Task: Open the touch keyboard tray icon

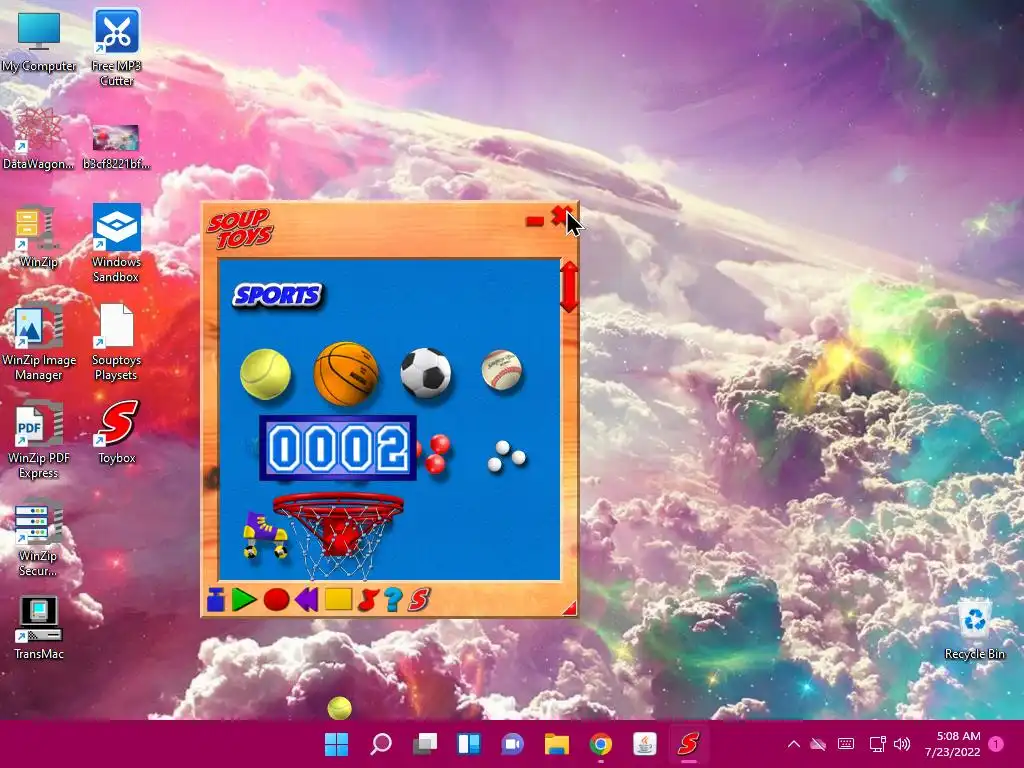Action: point(846,744)
